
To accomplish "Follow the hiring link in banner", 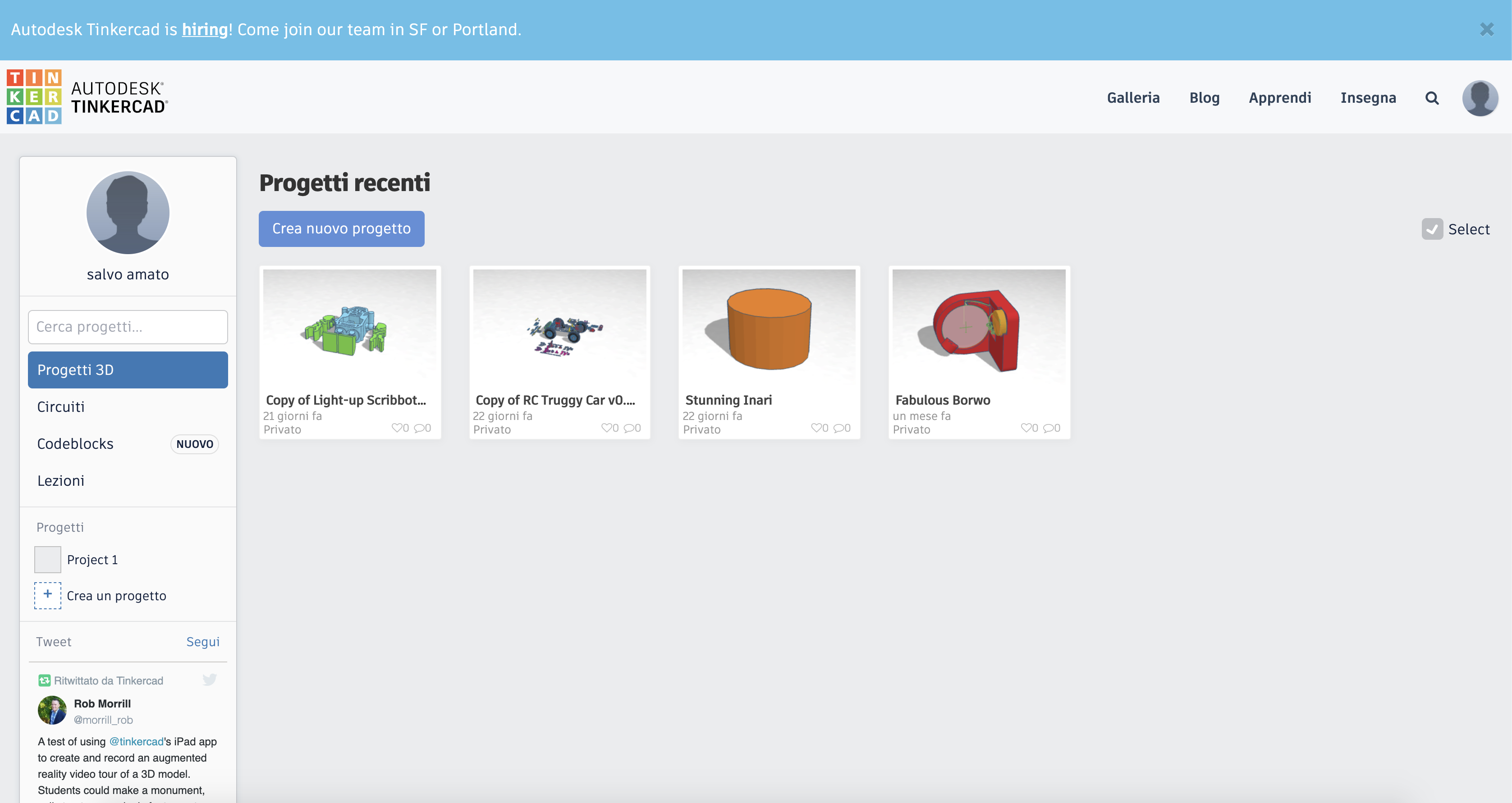I will (x=204, y=29).
